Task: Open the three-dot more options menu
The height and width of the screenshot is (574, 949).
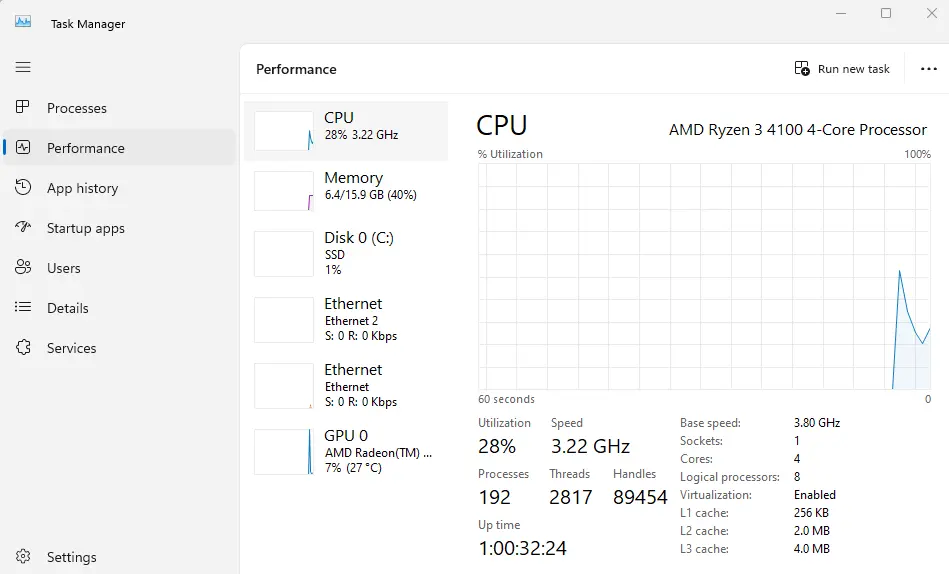Action: point(928,69)
